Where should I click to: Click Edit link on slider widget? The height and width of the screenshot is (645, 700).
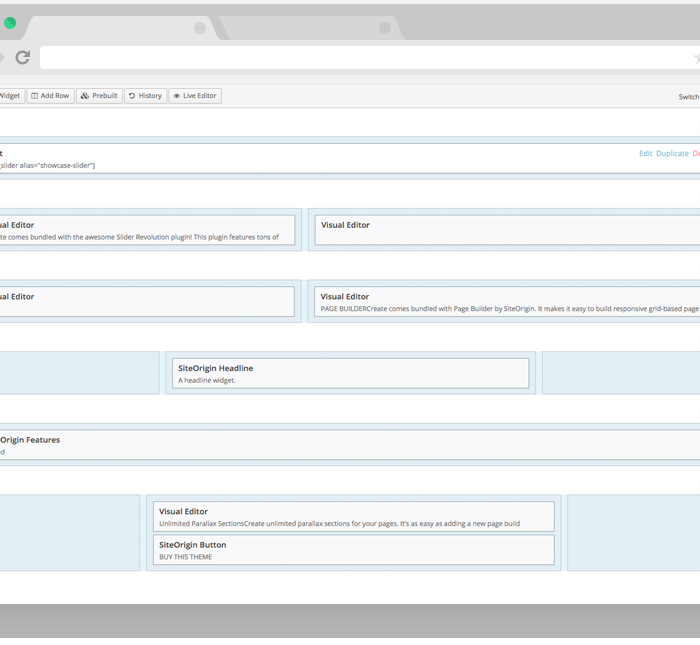[646, 154]
